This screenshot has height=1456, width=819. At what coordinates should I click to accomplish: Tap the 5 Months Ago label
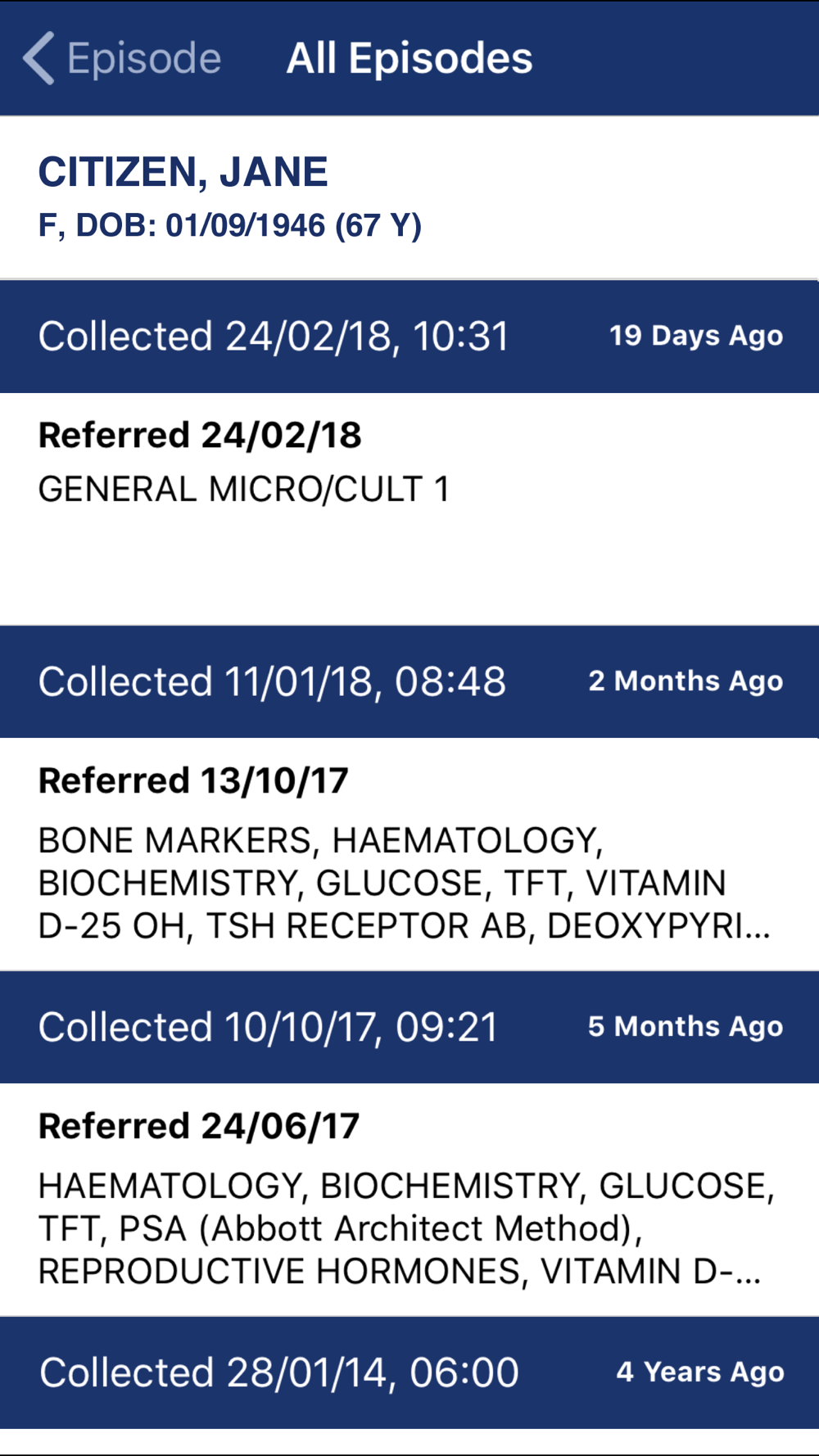[685, 1027]
